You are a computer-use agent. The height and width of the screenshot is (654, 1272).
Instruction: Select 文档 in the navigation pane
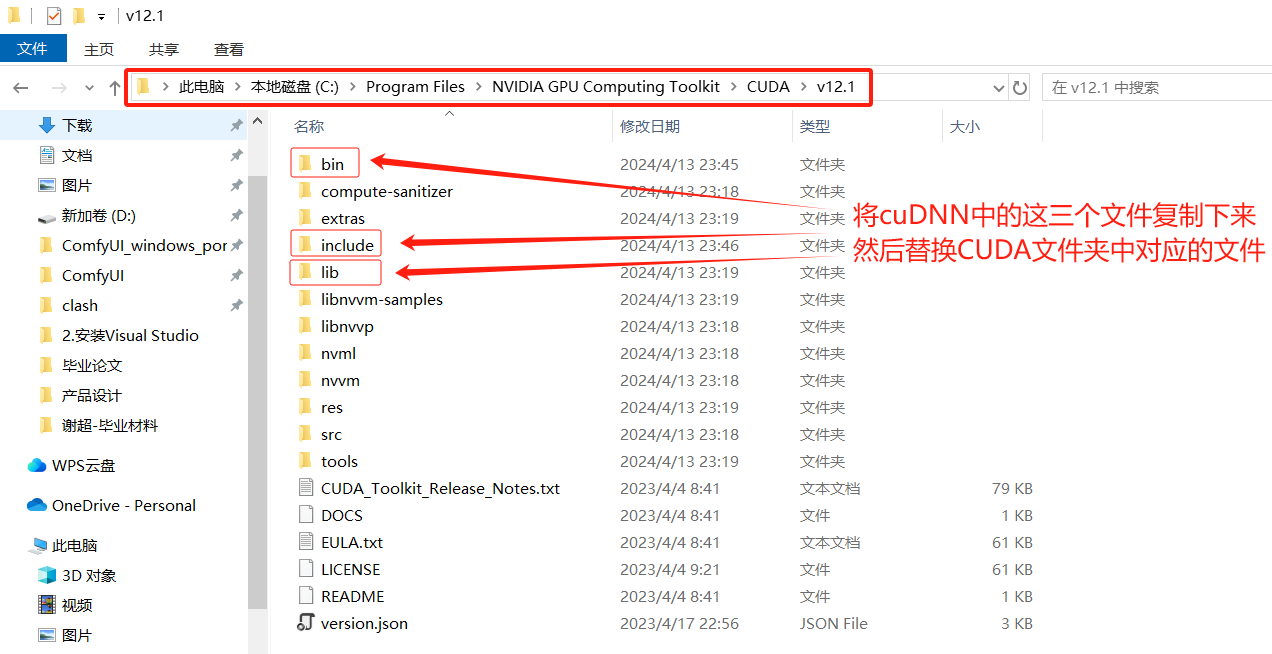point(77,155)
